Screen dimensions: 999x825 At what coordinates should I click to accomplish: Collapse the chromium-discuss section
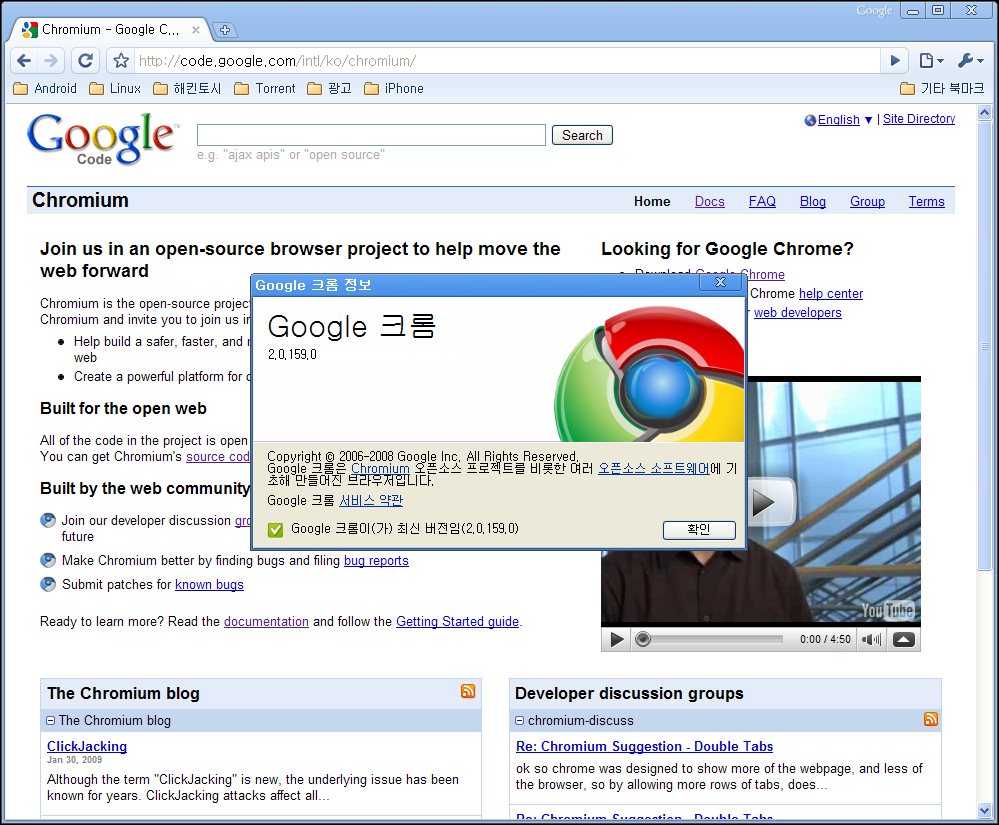coord(520,721)
